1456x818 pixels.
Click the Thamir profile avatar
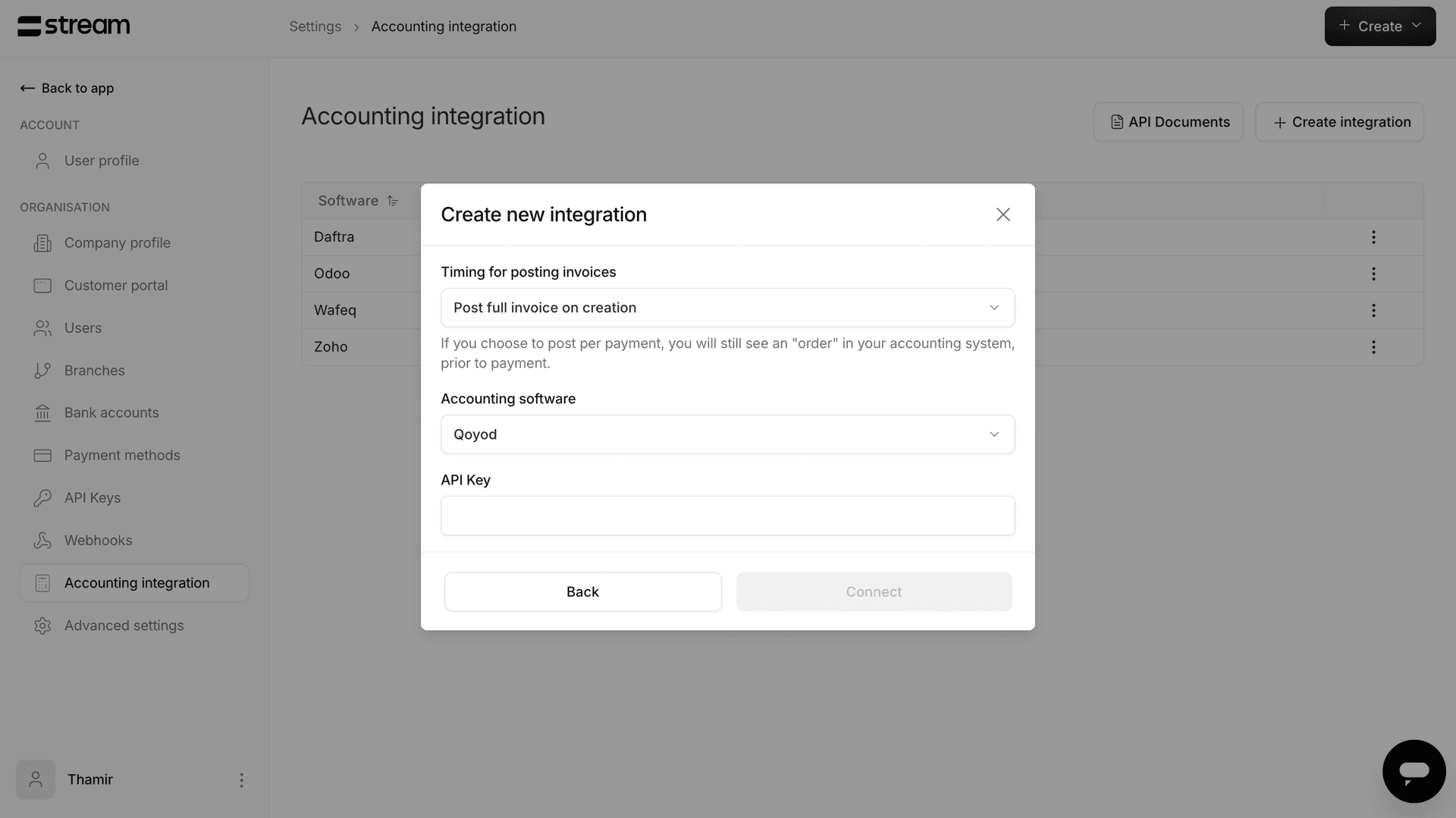tap(36, 779)
